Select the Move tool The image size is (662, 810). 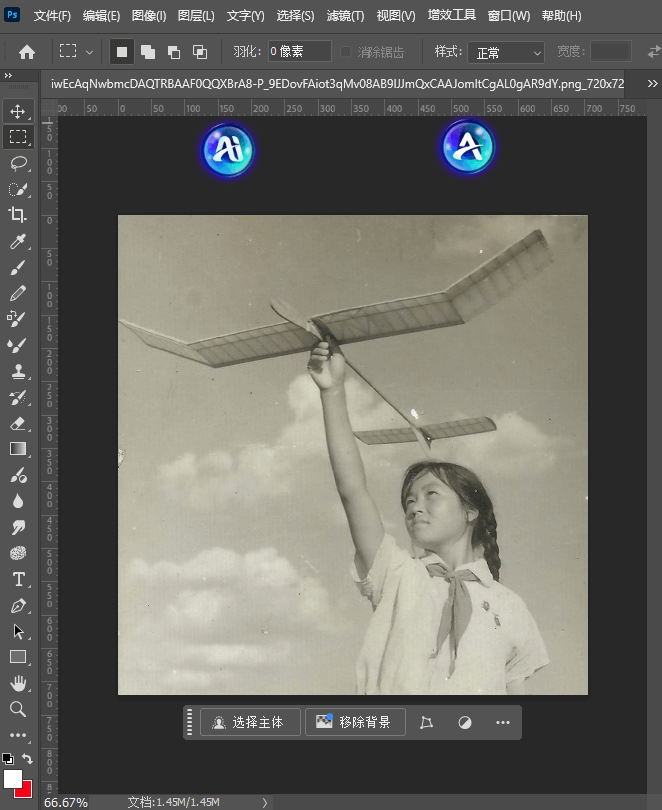tap(18, 111)
